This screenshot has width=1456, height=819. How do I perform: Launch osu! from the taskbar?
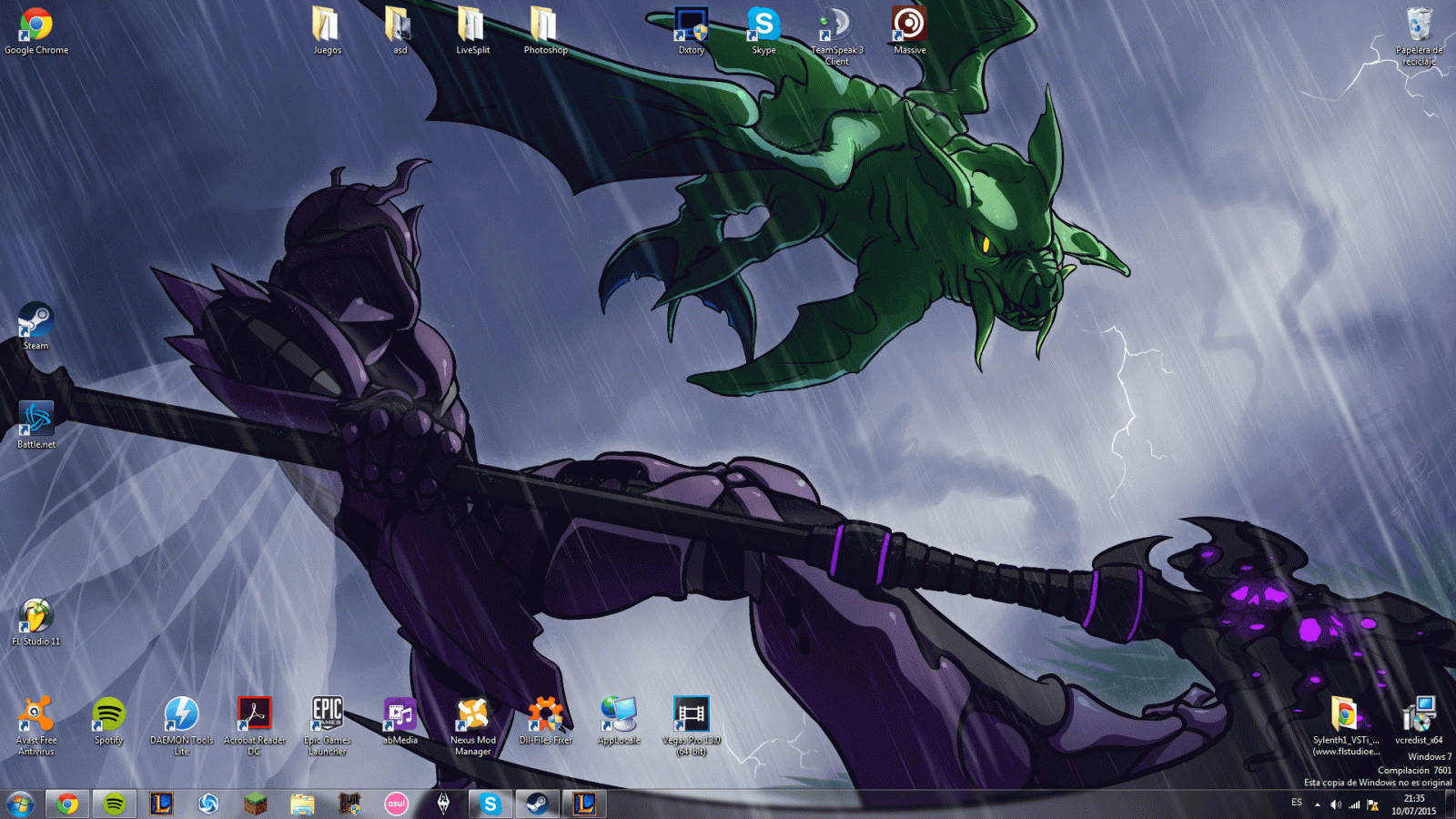(395, 804)
